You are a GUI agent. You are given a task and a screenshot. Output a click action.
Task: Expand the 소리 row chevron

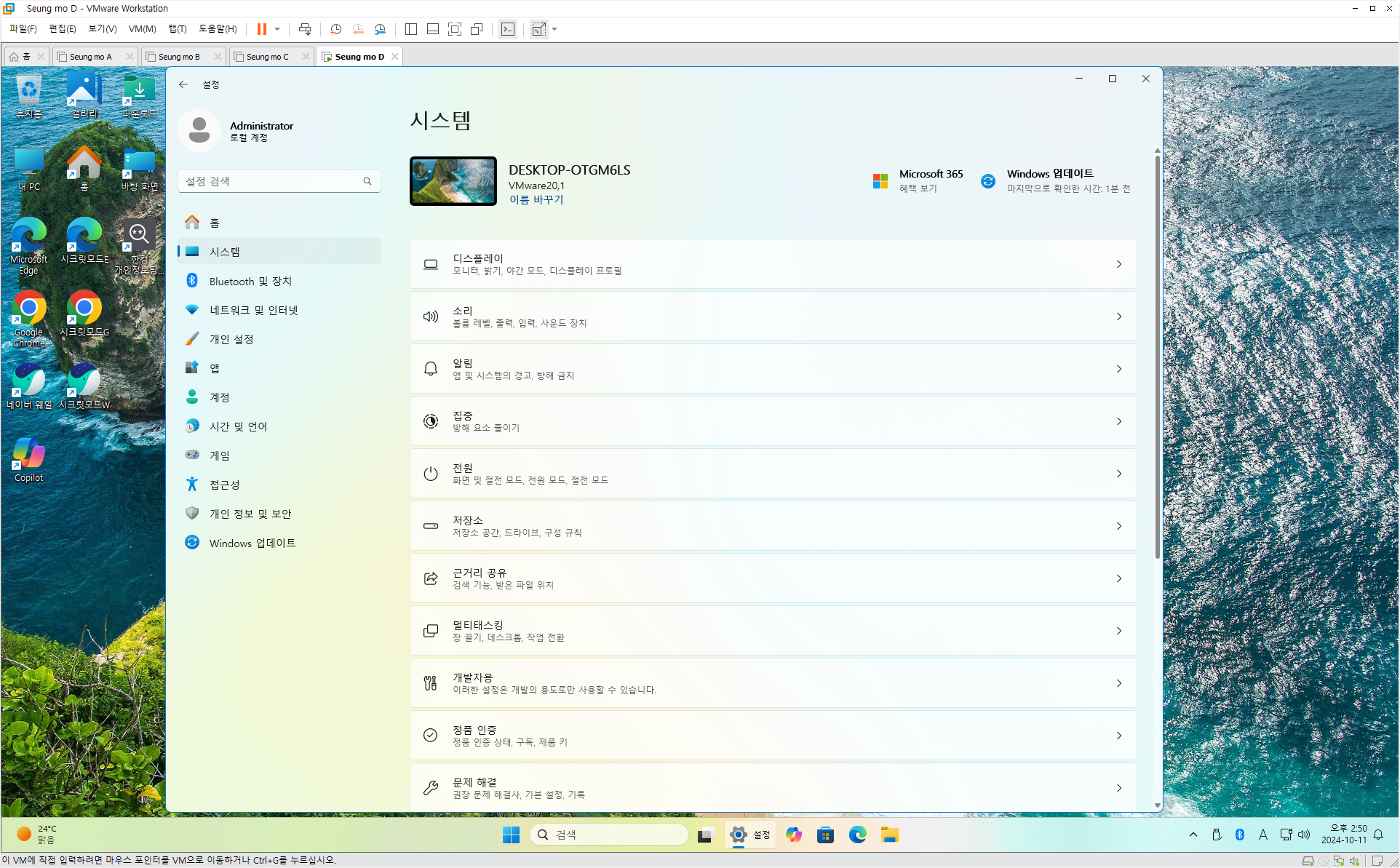tap(1118, 316)
